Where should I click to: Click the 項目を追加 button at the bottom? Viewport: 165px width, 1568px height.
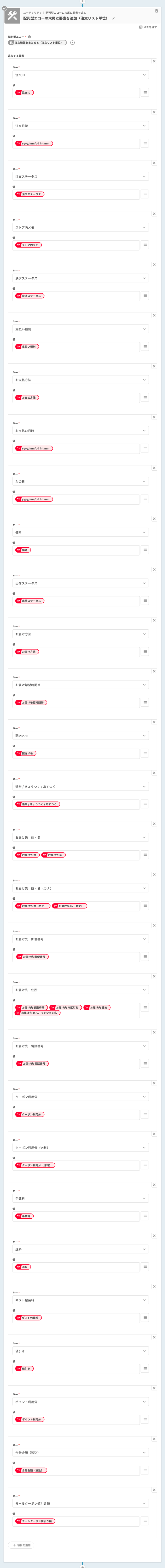pos(21,1545)
